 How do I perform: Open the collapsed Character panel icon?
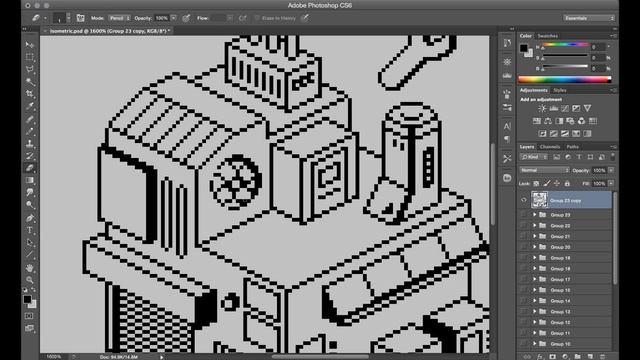[507, 127]
